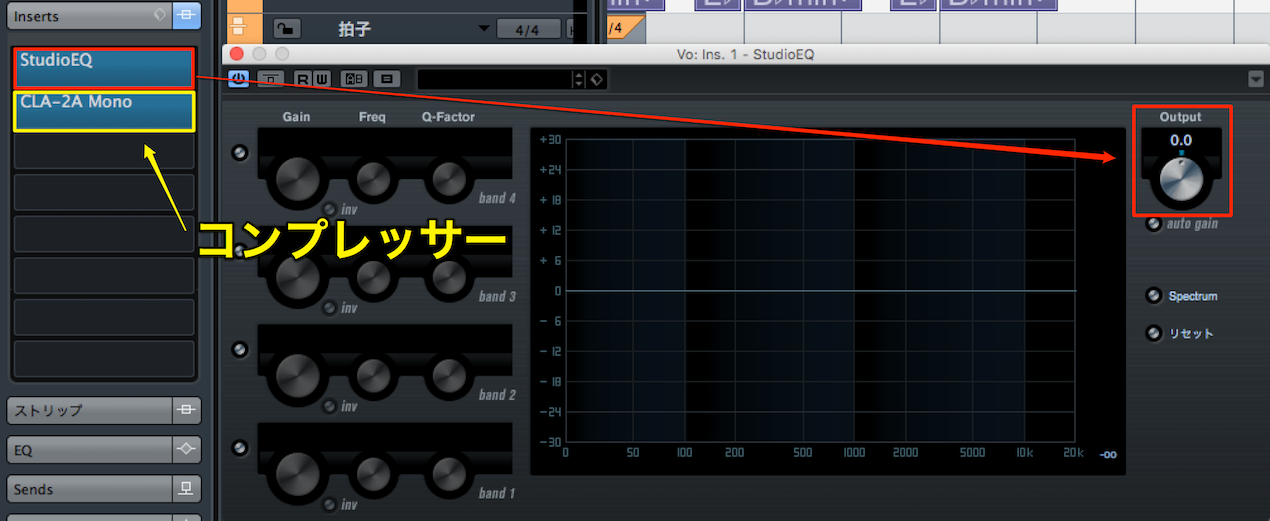This screenshot has height=521, width=1270.
Task: Click the Sends section icon
Action: (186, 489)
